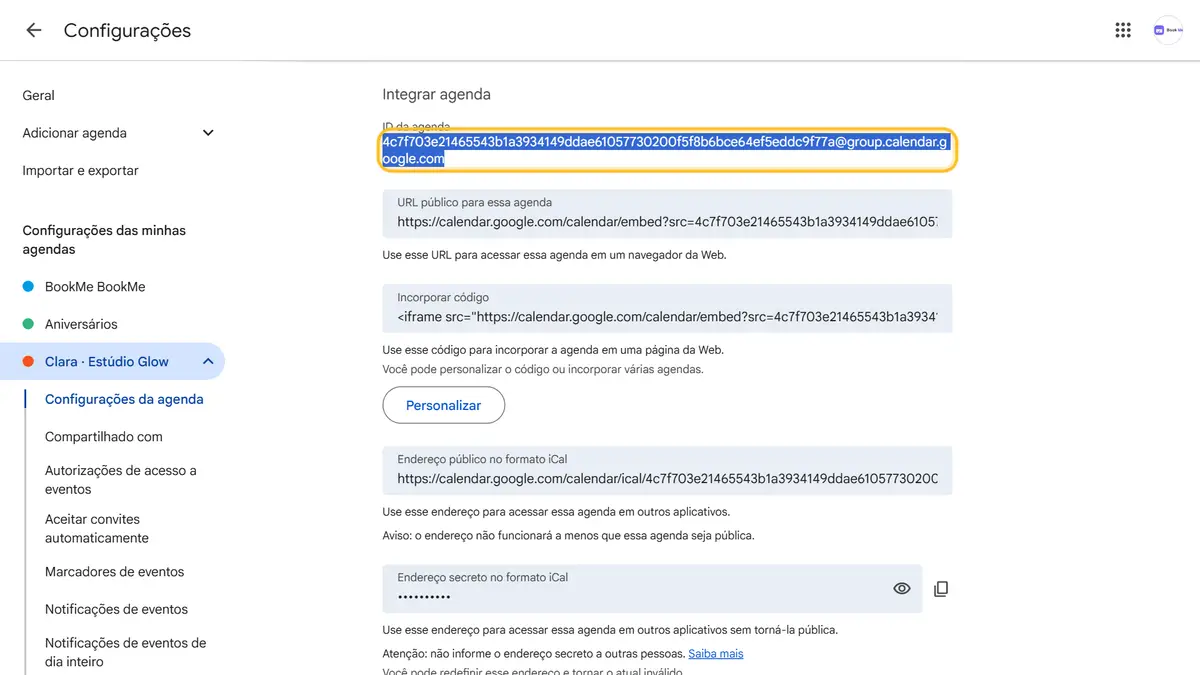The width and height of the screenshot is (1200, 675).
Task: Click the Endereço secreto iCal field
Action: tap(652, 588)
